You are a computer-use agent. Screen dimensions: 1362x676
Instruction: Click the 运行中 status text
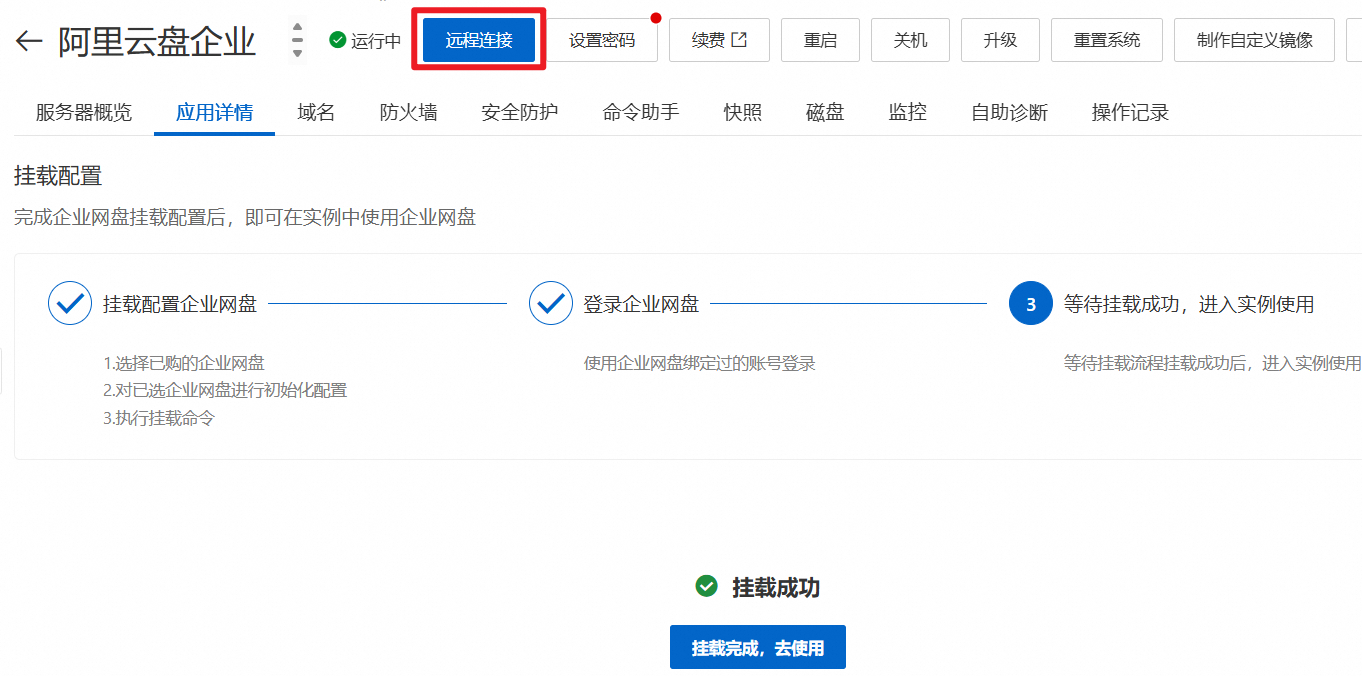pos(376,41)
